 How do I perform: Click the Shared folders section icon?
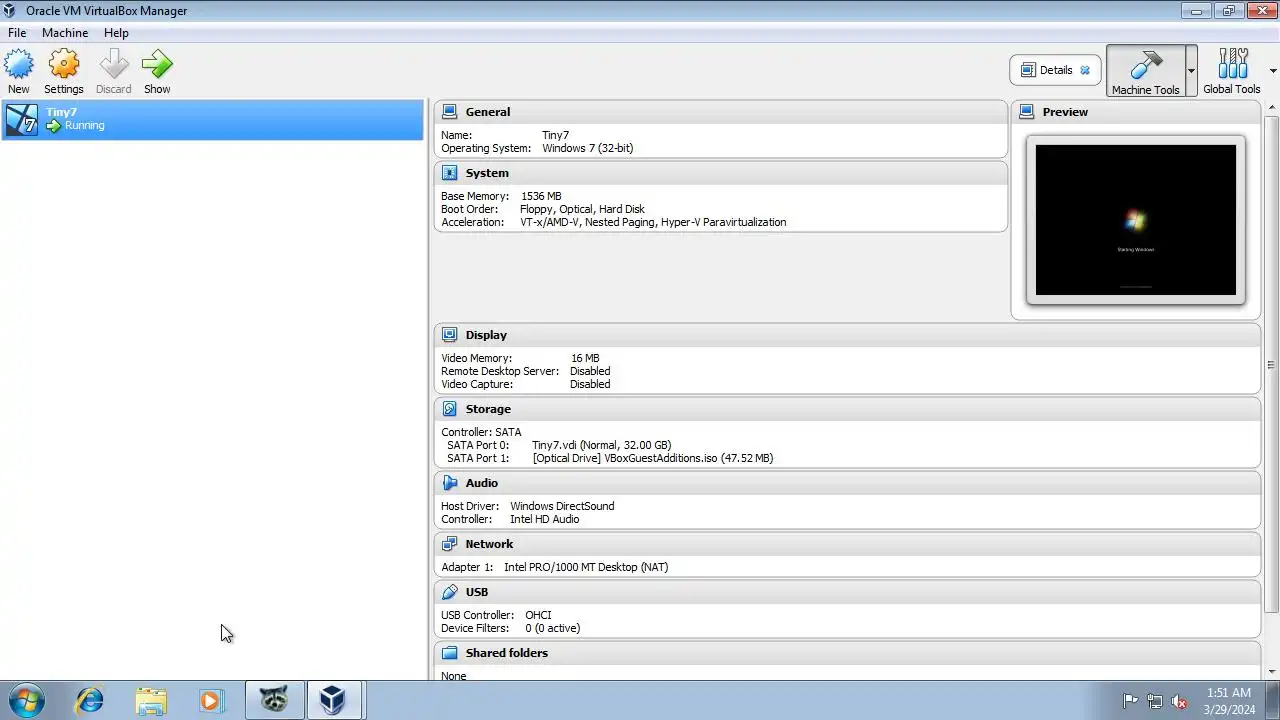tap(449, 653)
